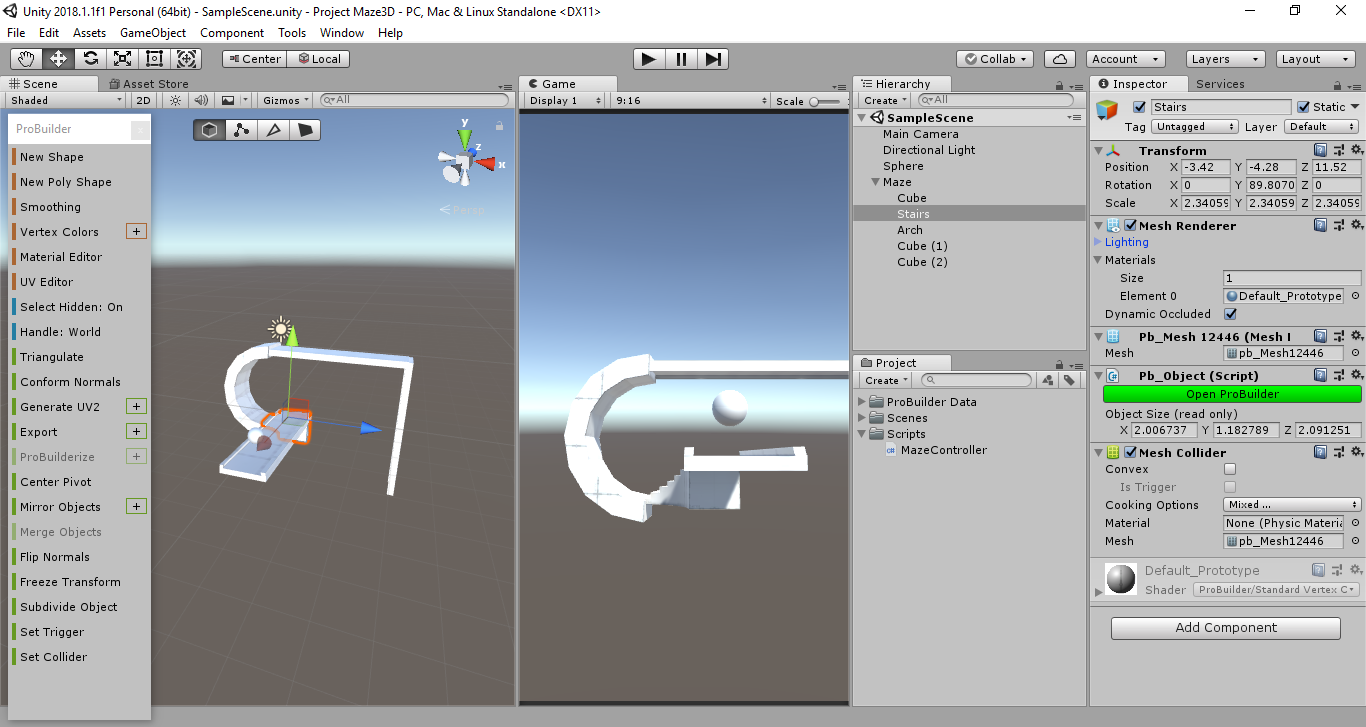Select ProBuilder Object selection mode
Image resolution: width=1366 pixels, height=727 pixels.
coord(209,130)
